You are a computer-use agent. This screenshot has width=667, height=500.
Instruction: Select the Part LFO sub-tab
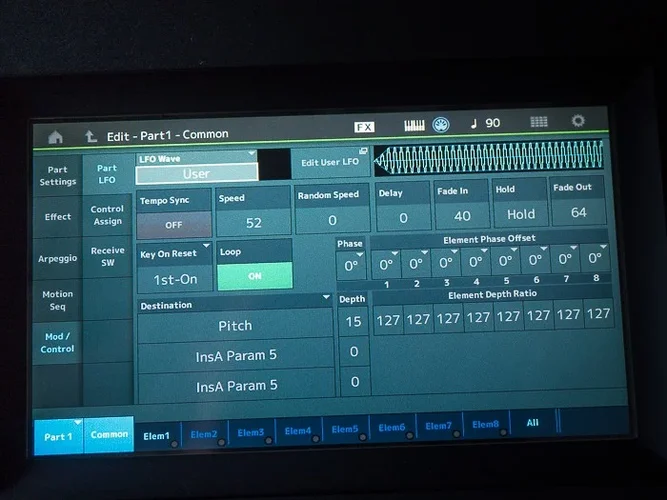107,174
